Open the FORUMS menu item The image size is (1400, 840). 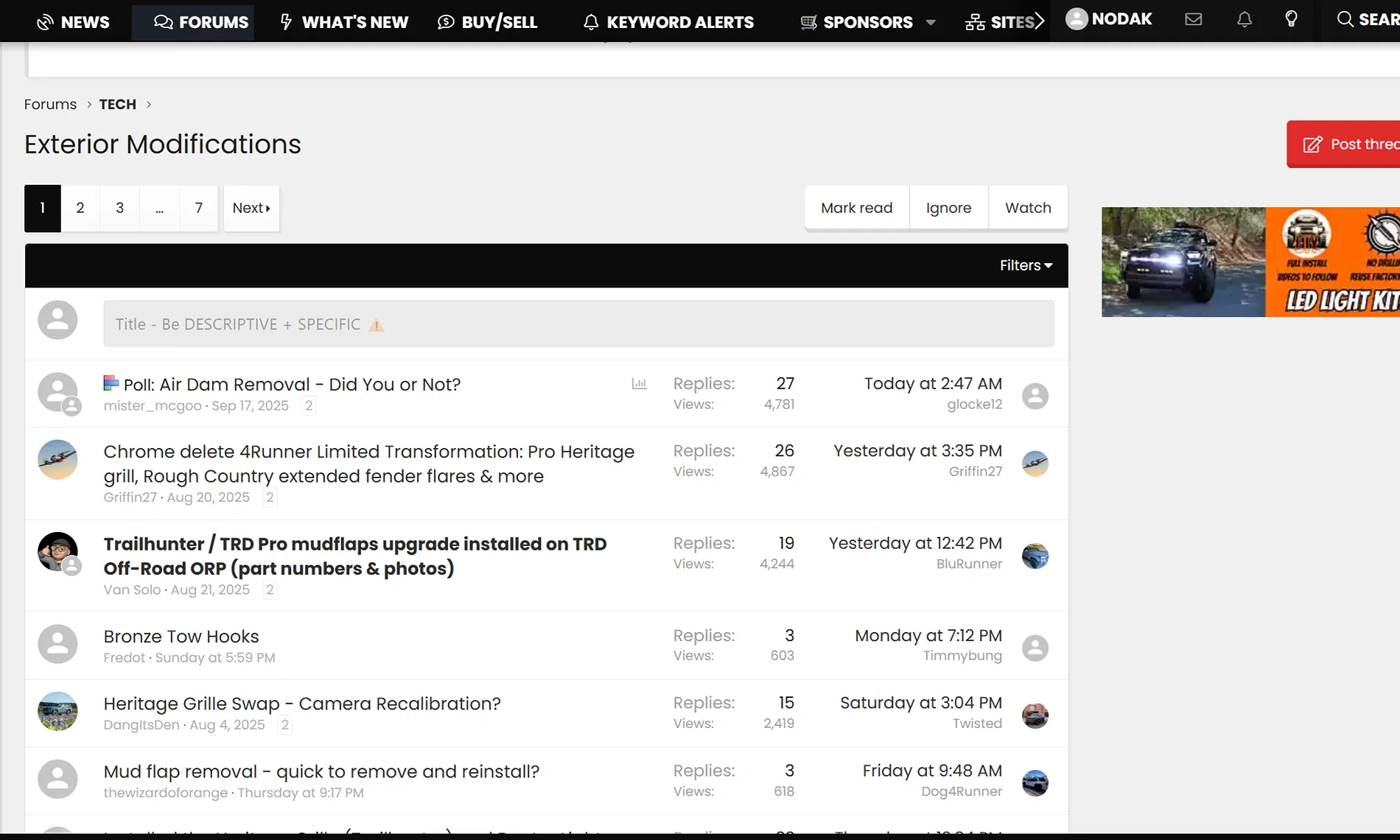click(x=192, y=22)
